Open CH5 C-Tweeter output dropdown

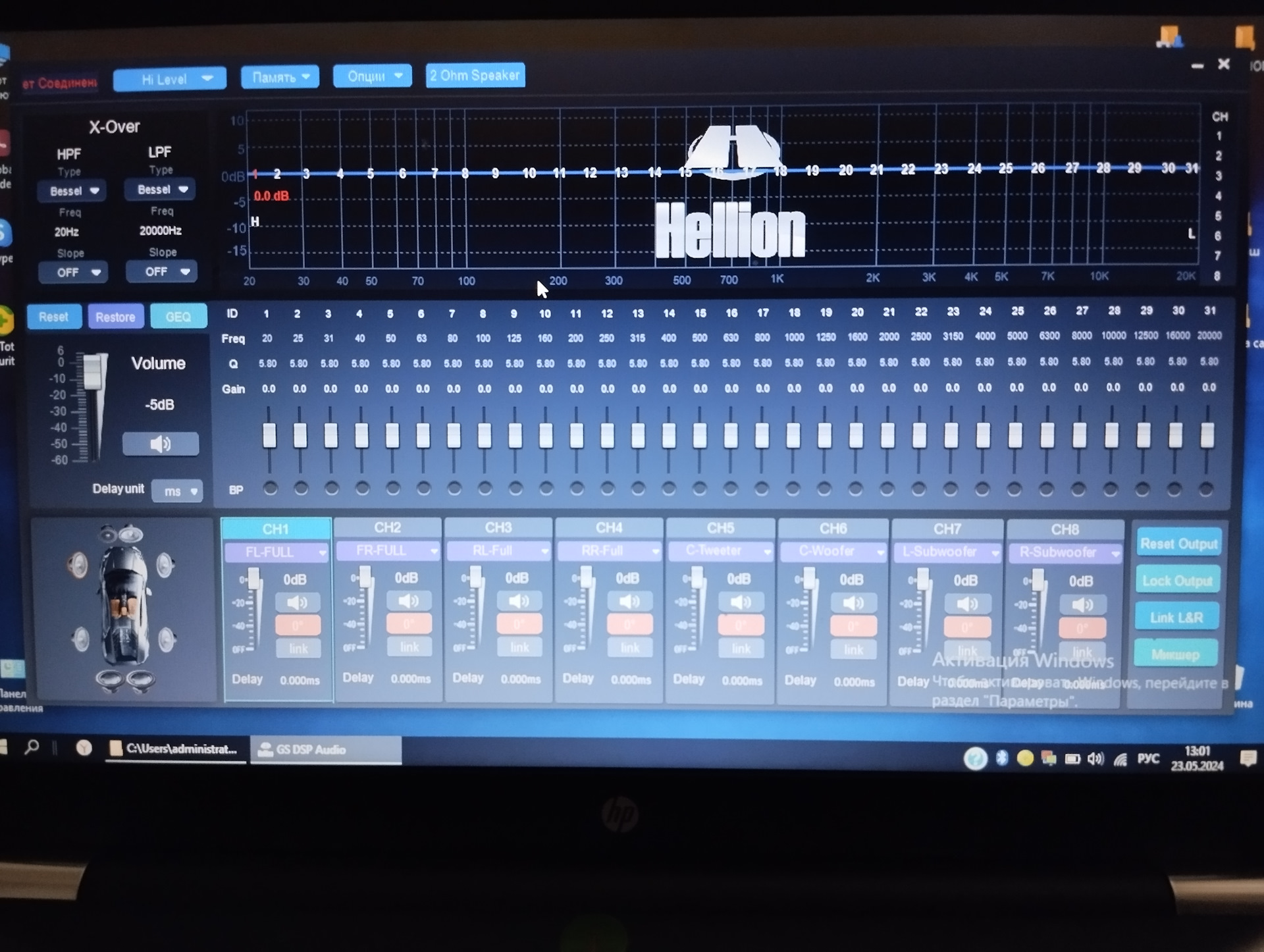720,551
